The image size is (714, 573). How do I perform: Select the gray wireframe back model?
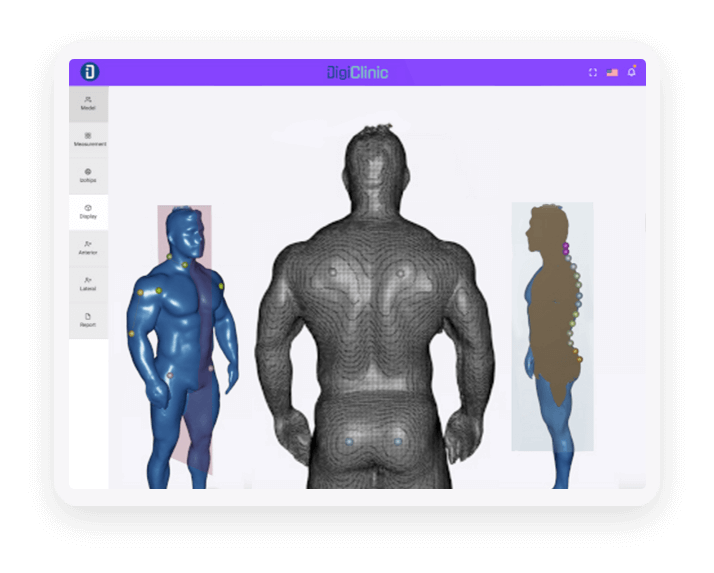pyautogui.click(x=372, y=320)
